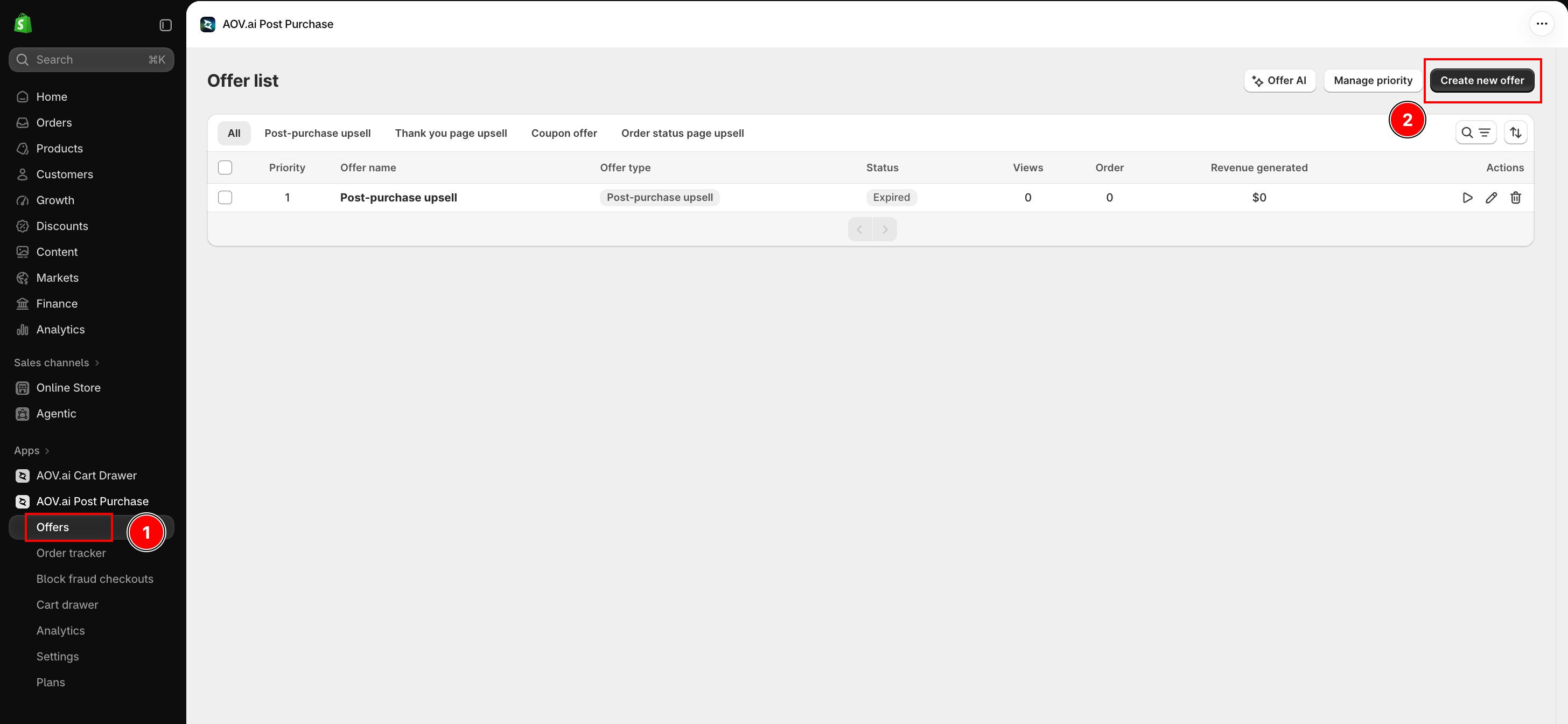Open the Post-purchase upsell offer name
1568x724 pixels.
click(x=398, y=197)
